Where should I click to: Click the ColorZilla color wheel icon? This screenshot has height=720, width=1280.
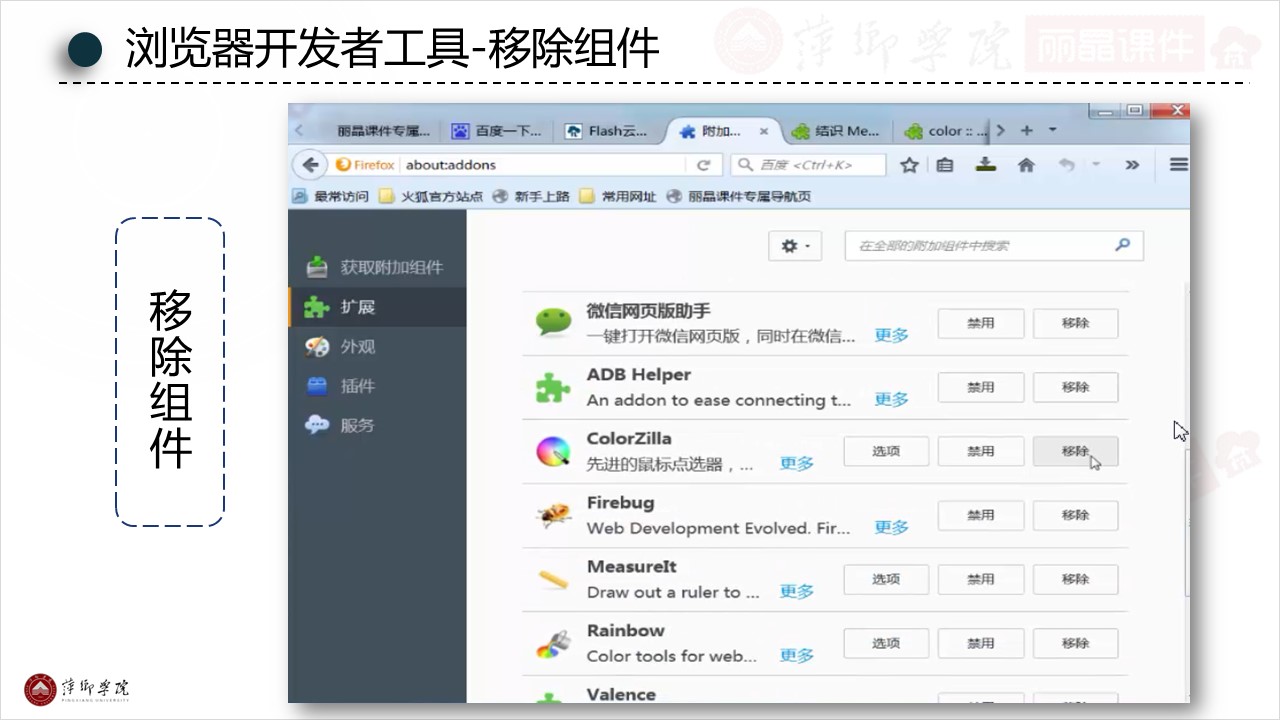click(x=553, y=451)
